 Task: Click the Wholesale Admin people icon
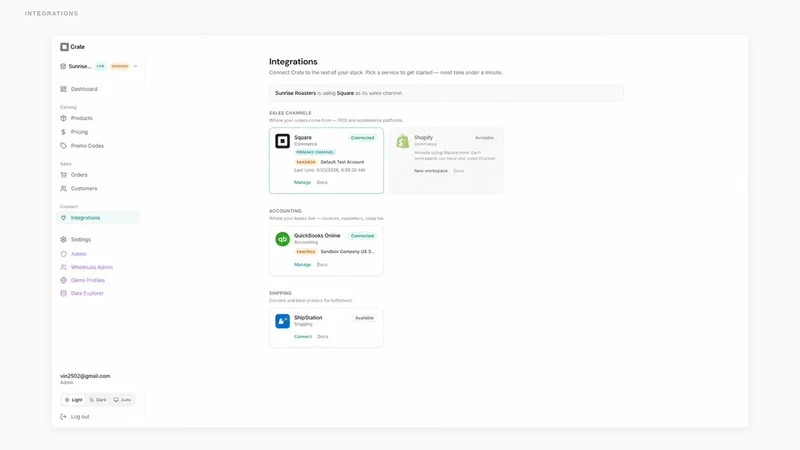(63, 267)
